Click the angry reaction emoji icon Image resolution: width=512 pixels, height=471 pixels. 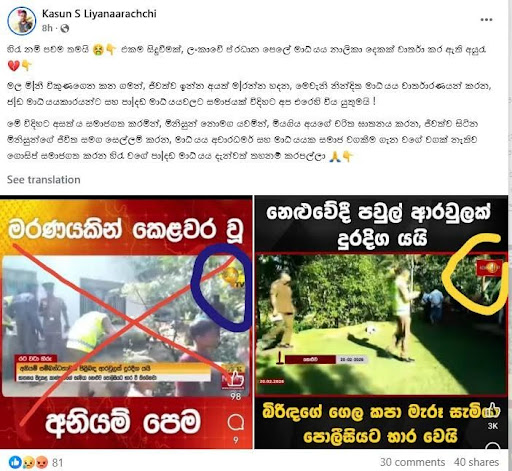pyautogui.click(x=42, y=462)
